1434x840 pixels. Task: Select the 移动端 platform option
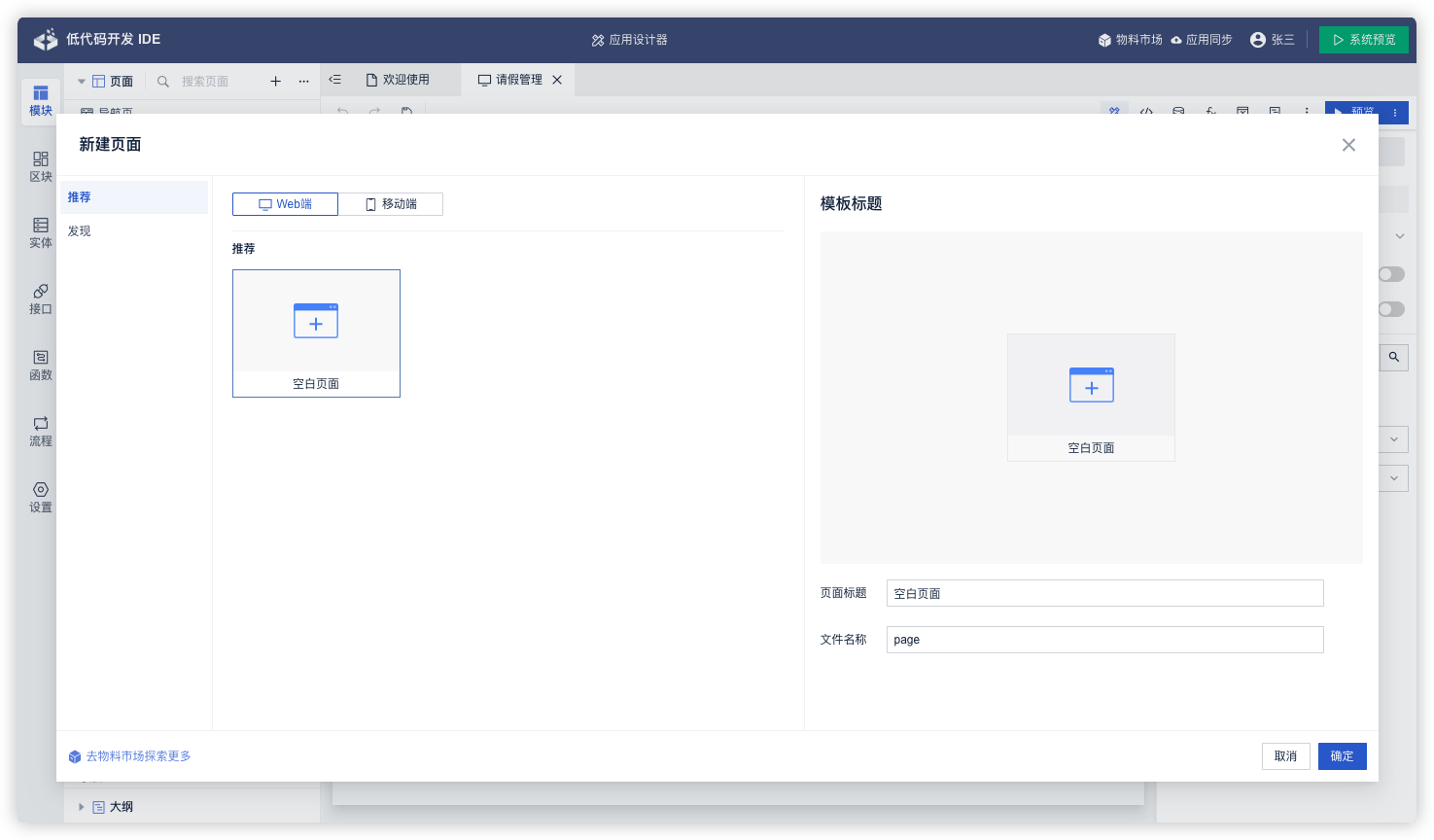[x=391, y=204]
